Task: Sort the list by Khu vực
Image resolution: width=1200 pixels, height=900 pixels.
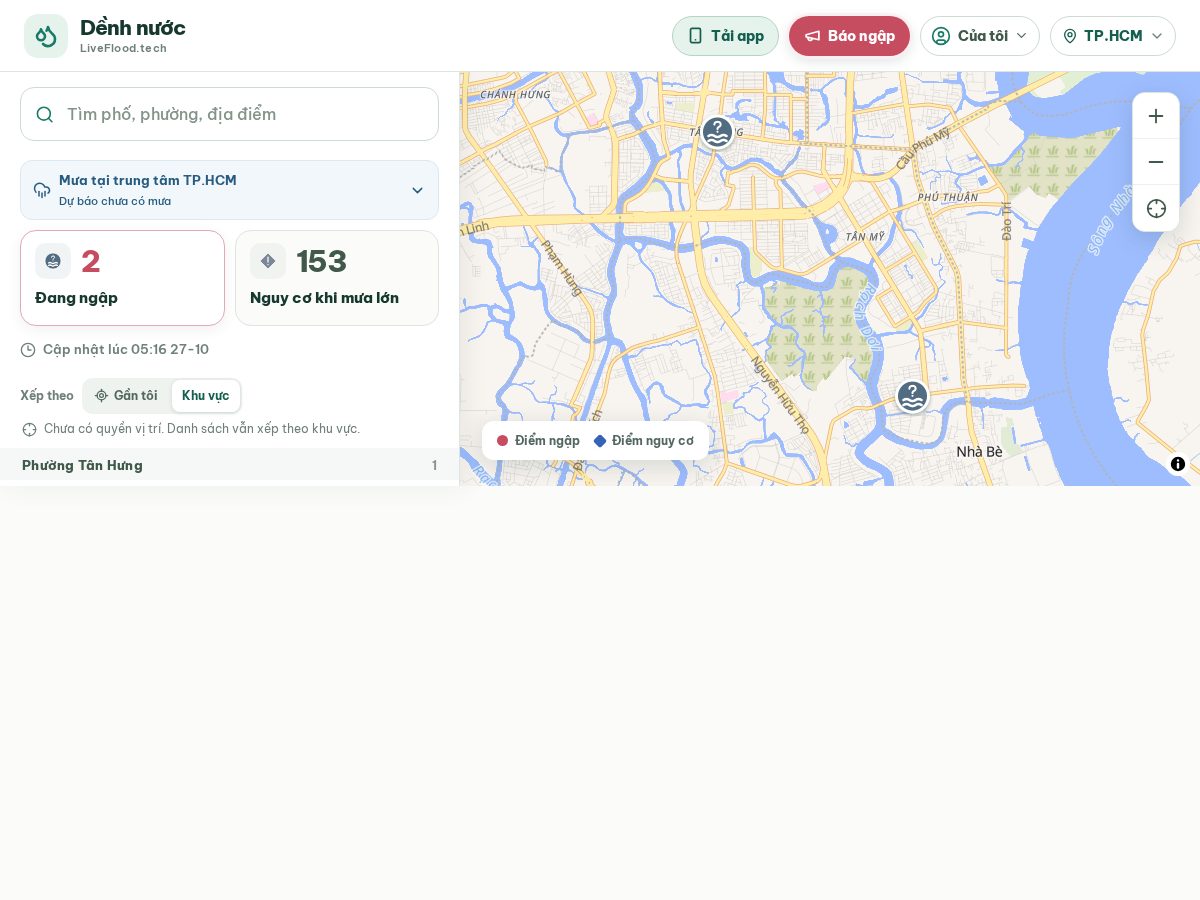Action: tap(205, 396)
